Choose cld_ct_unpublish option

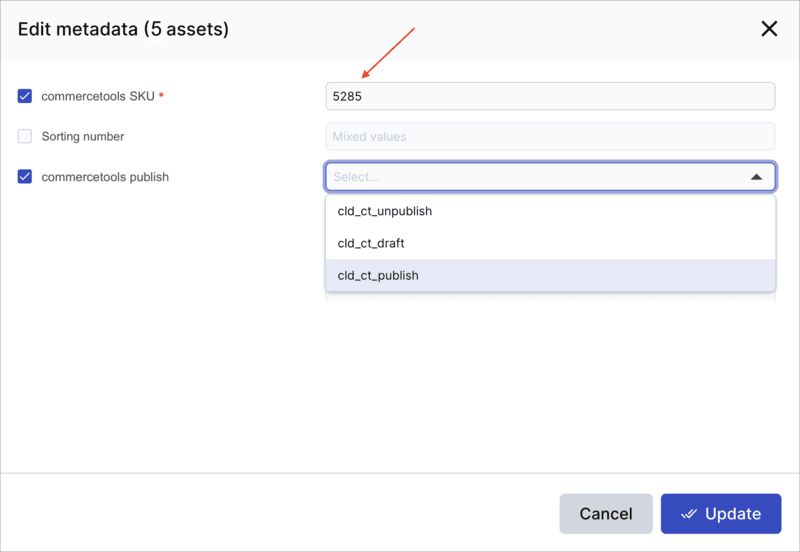point(550,211)
